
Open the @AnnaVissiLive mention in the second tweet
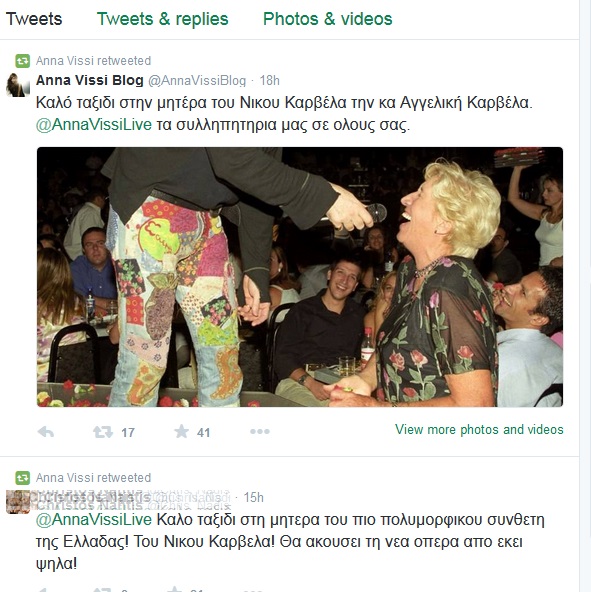pos(94,520)
